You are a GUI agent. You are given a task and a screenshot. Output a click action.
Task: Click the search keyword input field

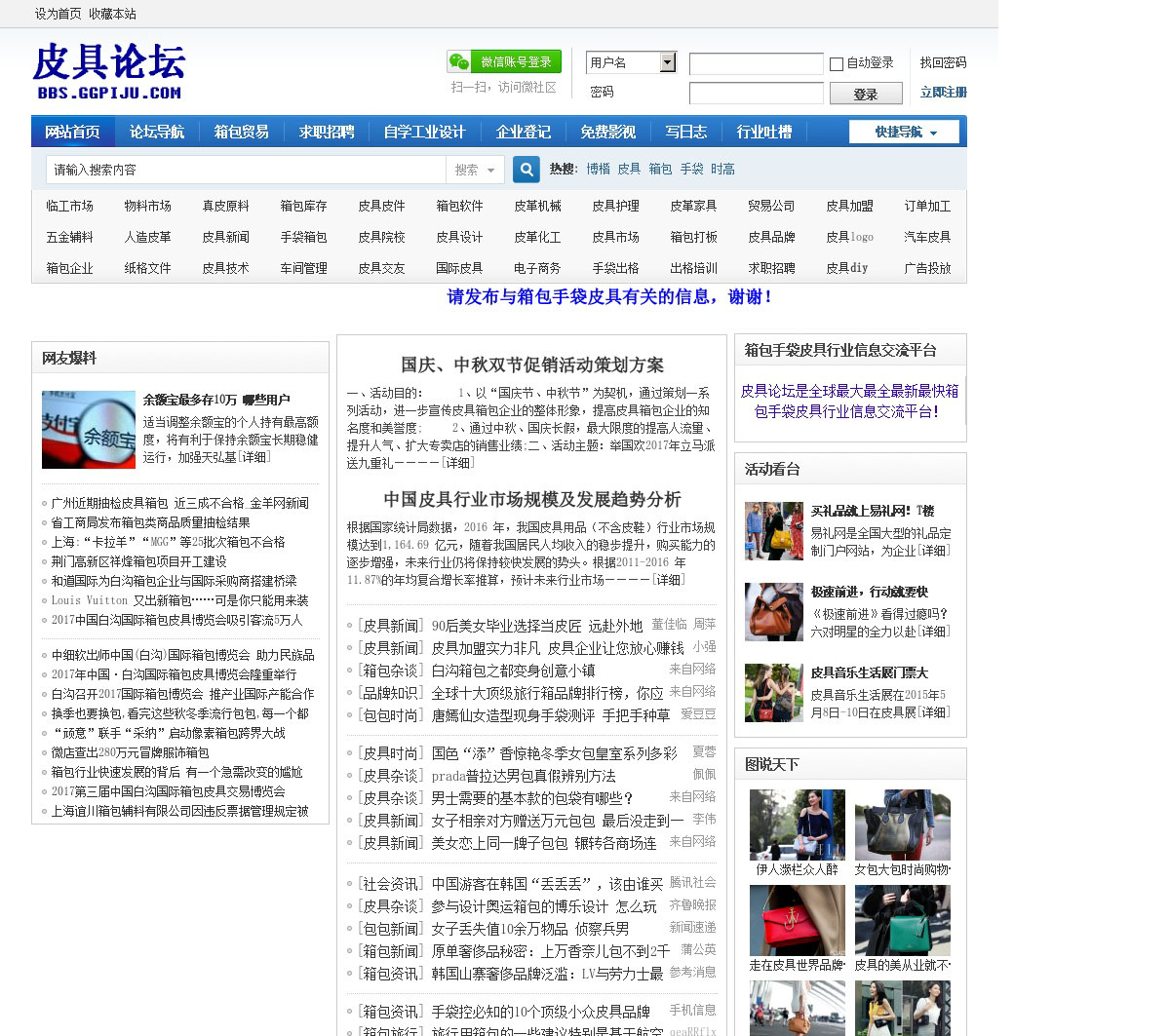pyautogui.click(x=246, y=170)
